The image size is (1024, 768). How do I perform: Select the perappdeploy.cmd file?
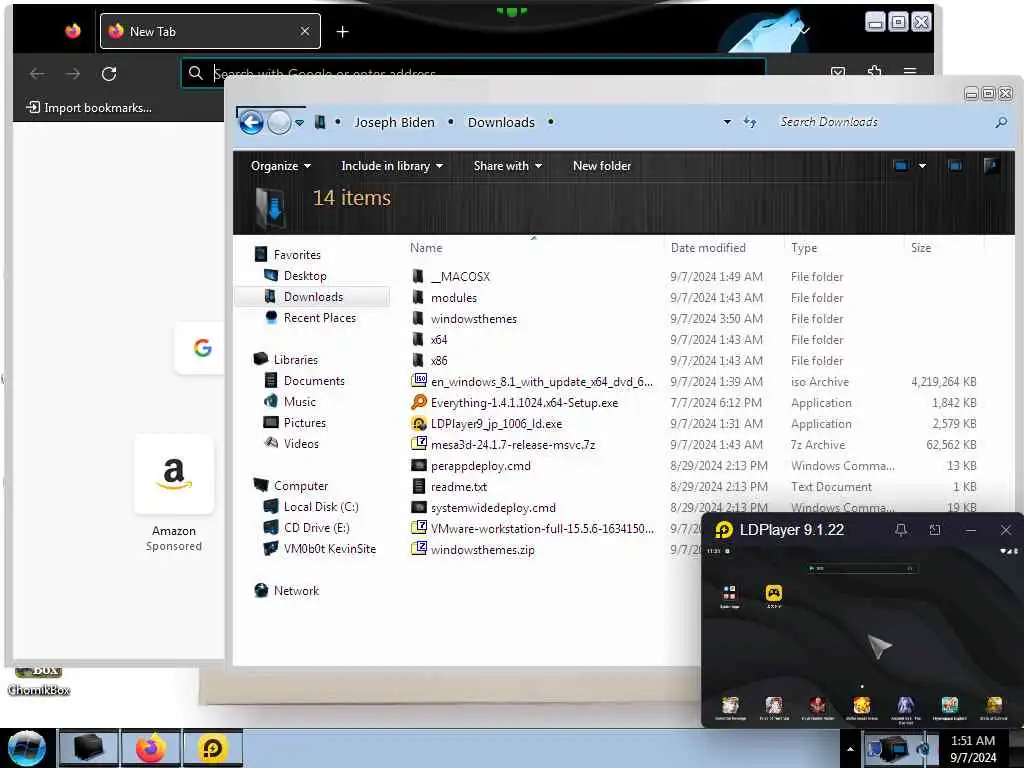click(481, 466)
